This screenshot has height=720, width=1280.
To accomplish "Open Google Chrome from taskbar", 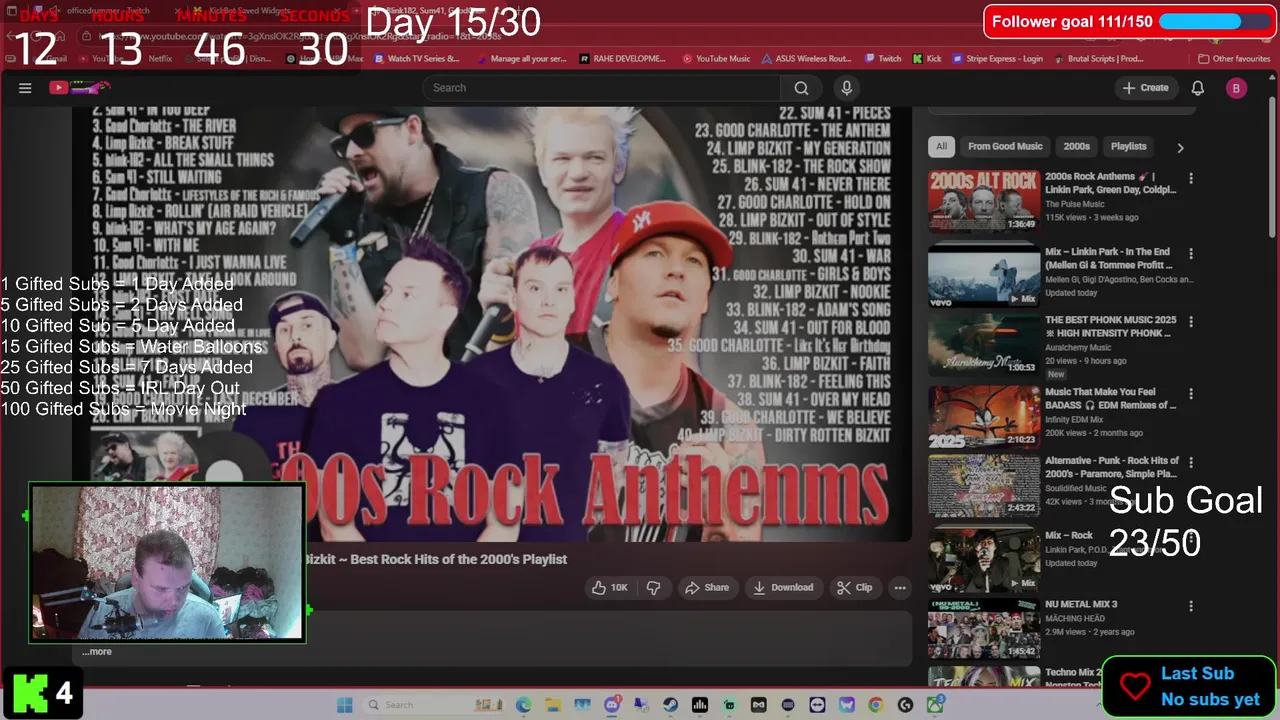I will tap(876, 705).
